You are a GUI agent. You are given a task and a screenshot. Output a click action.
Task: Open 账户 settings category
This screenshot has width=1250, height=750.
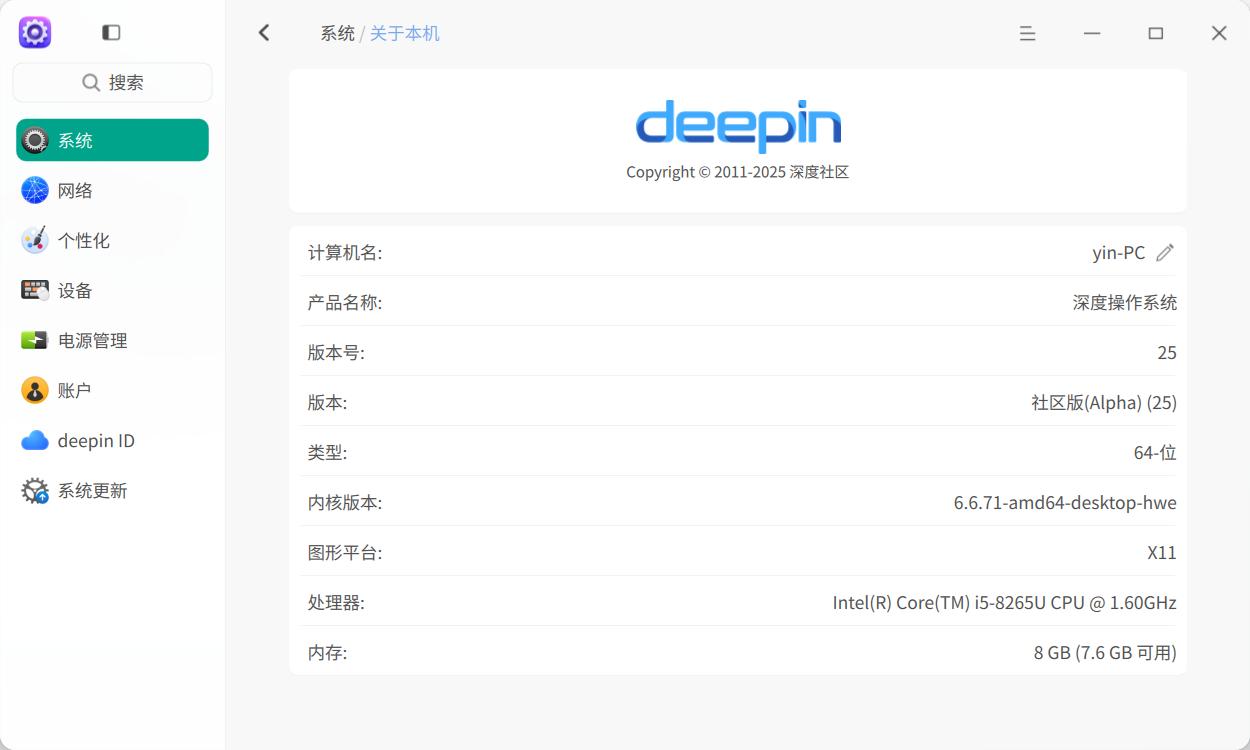click(x=112, y=390)
